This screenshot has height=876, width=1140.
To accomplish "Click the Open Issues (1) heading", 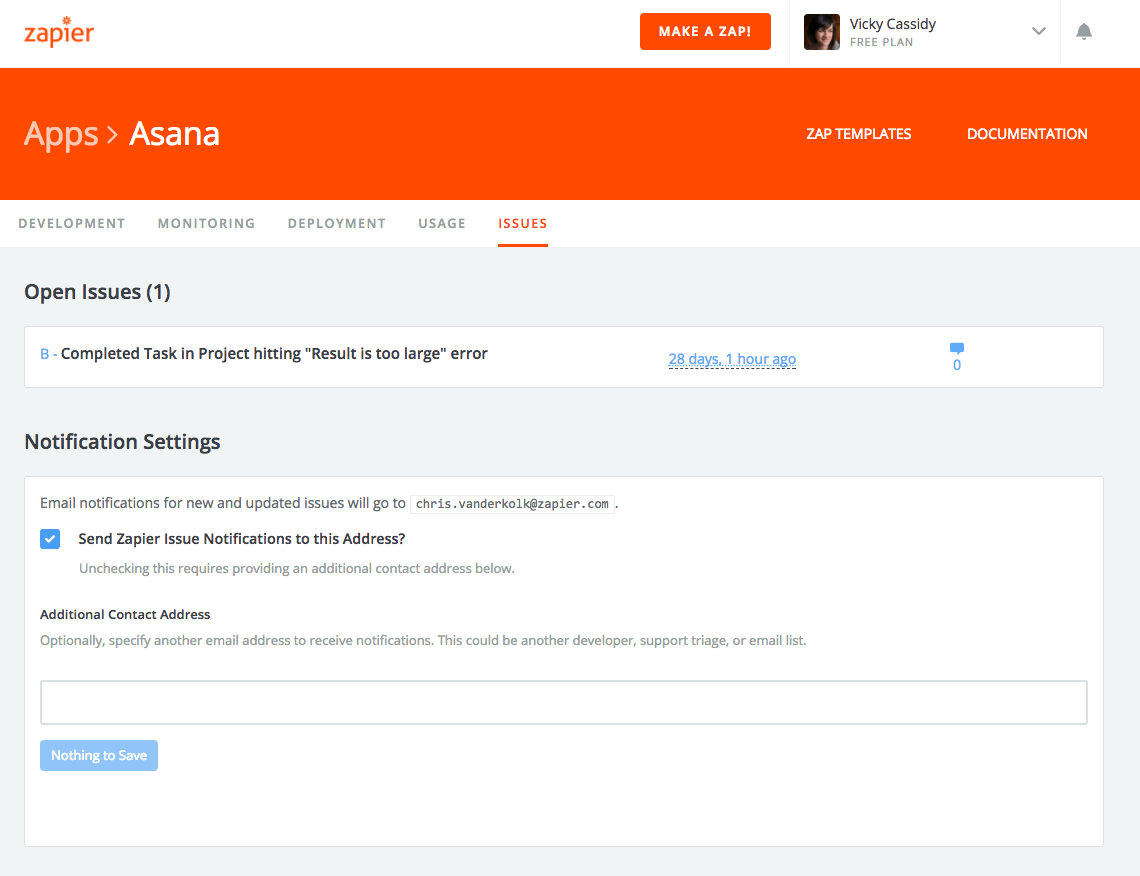I will 97,292.
